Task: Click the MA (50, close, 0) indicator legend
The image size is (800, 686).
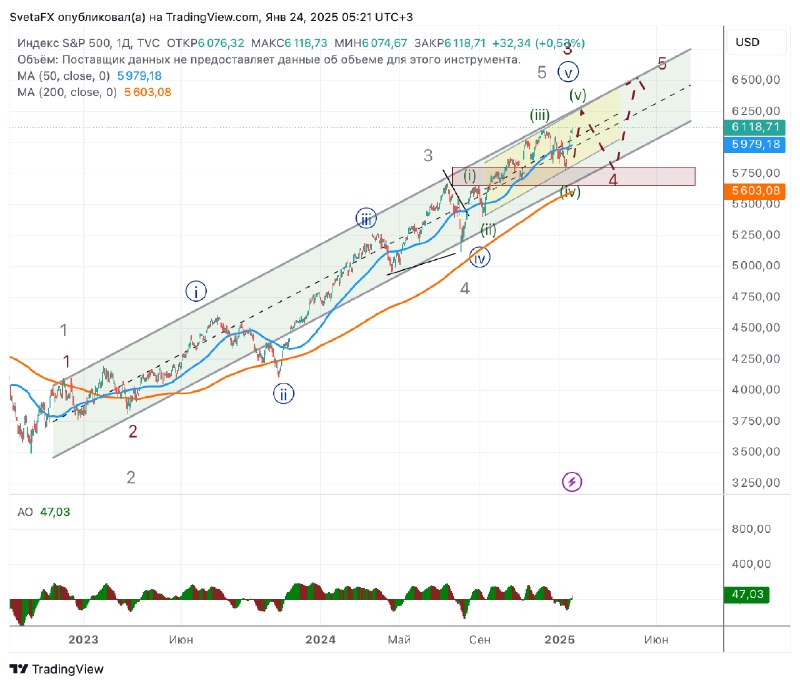Action: [x=64, y=76]
